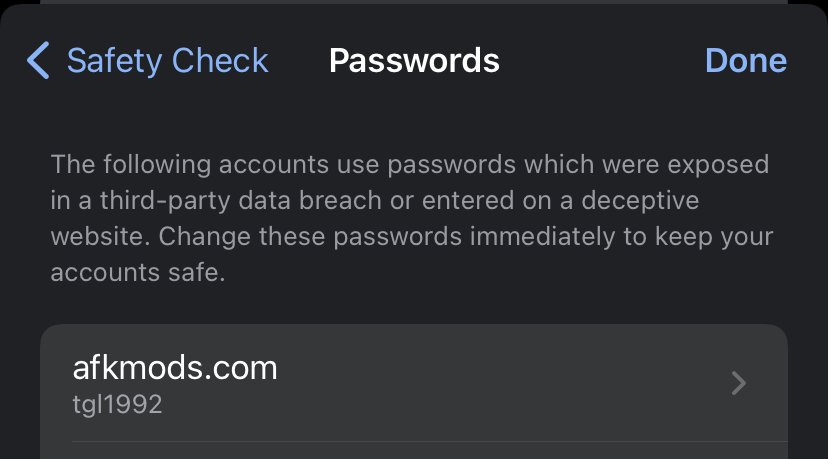Tap the back chevron arrow icon
This screenshot has width=828, height=459.
point(38,60)
